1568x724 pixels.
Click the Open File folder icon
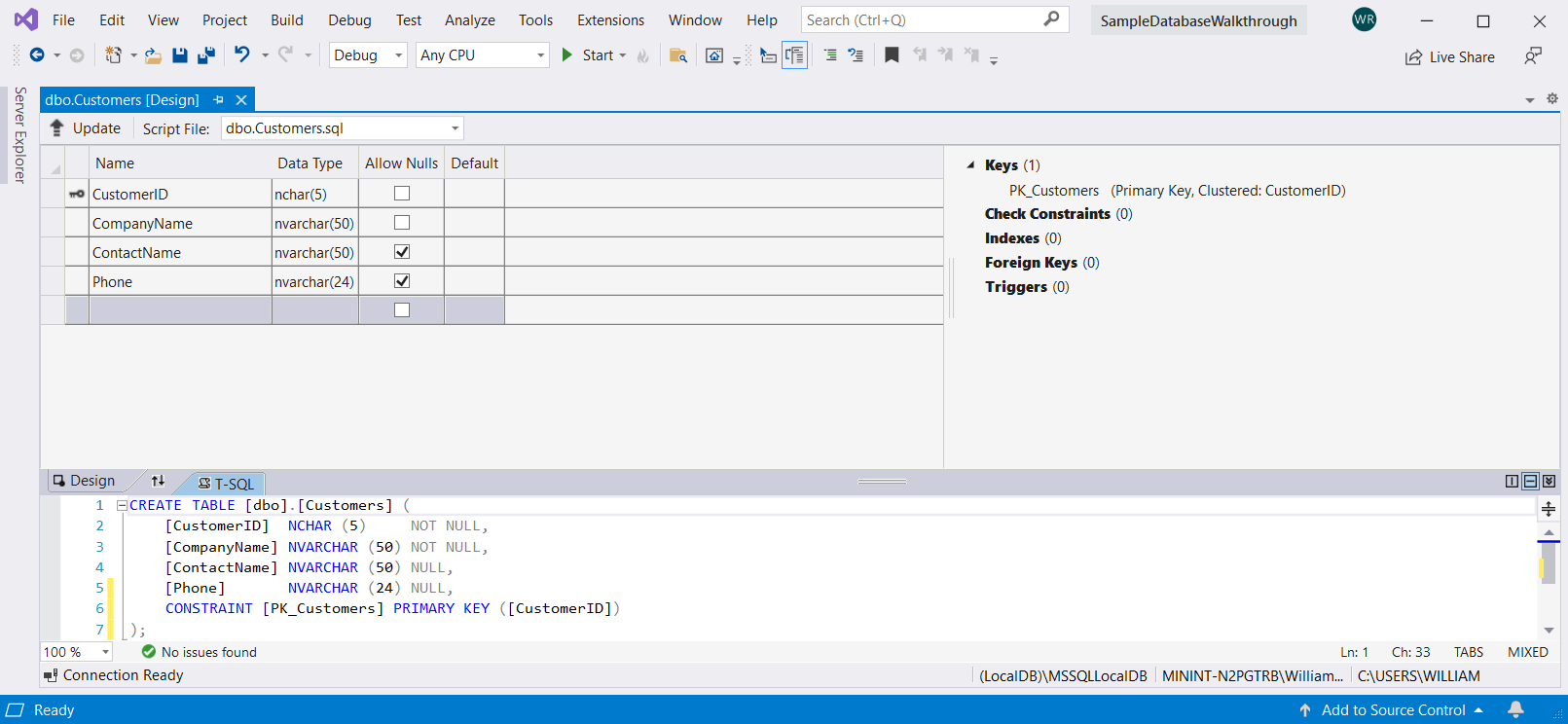(x=153, y=55)
